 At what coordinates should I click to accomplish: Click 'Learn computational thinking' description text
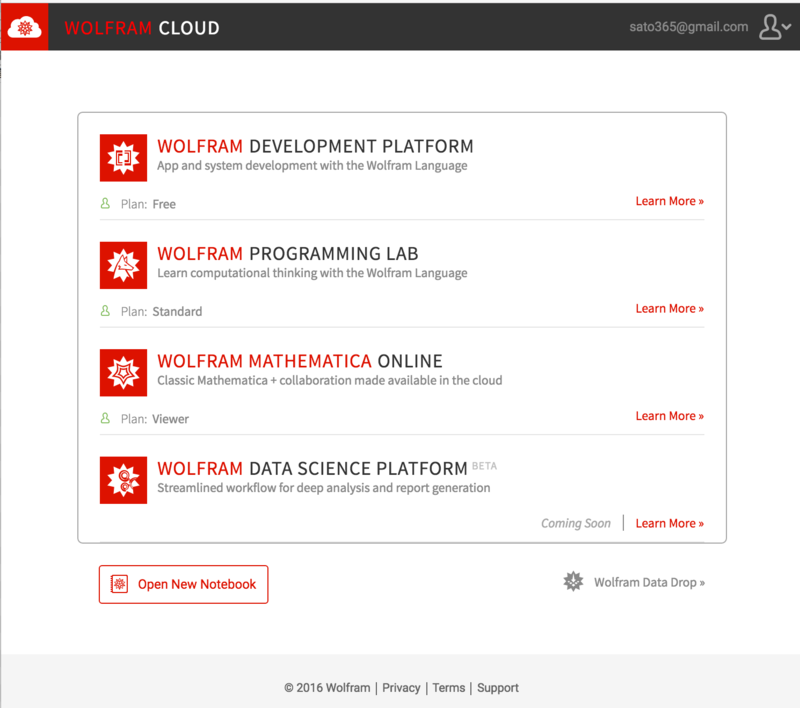[x=312, y=273]
